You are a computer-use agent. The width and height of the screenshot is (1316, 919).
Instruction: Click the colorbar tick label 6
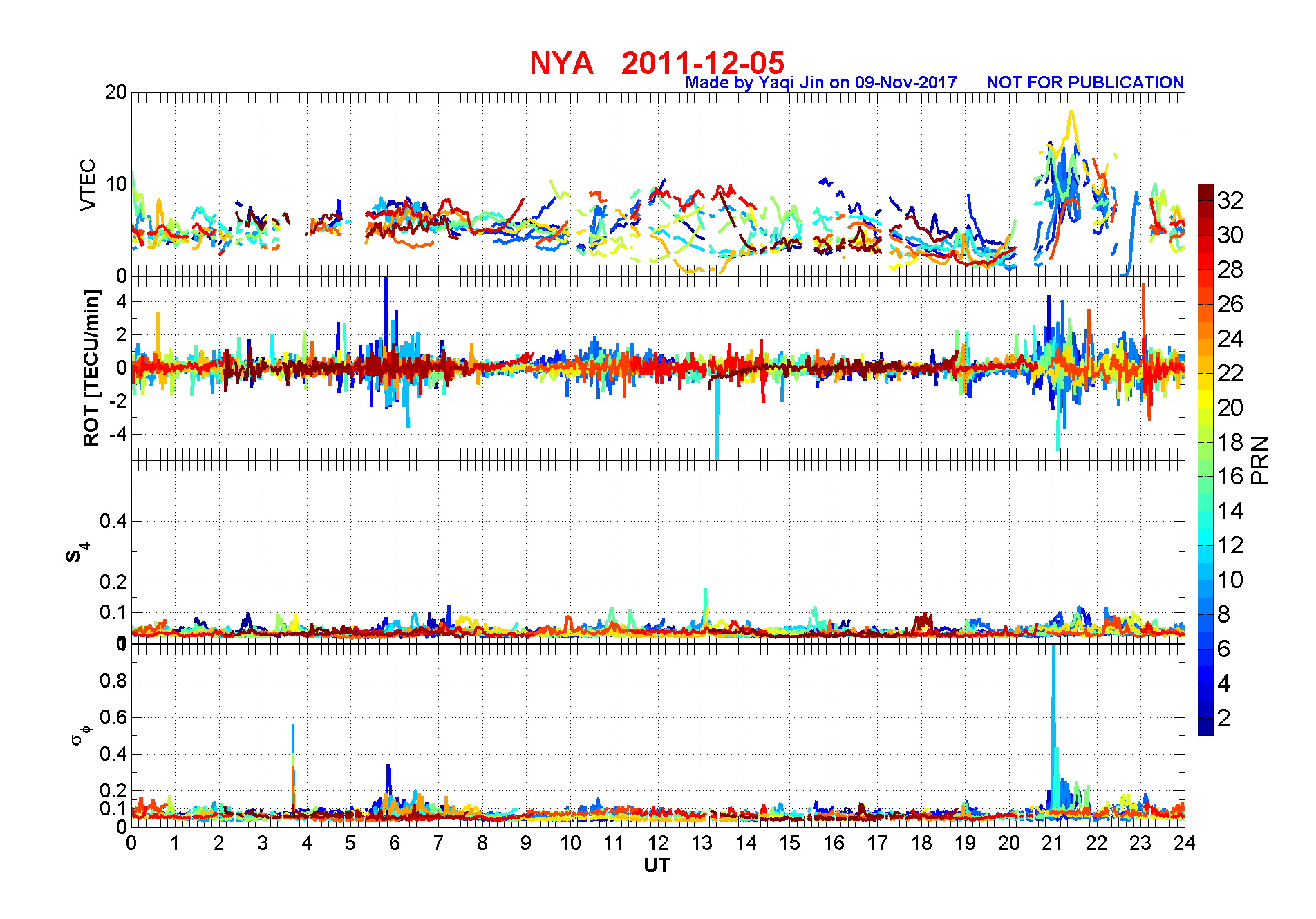[1223, 649]
